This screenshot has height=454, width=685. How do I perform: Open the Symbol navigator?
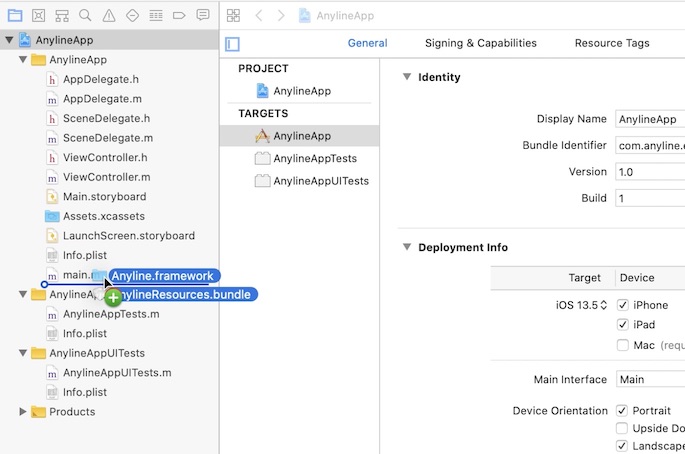coord(62,15)
